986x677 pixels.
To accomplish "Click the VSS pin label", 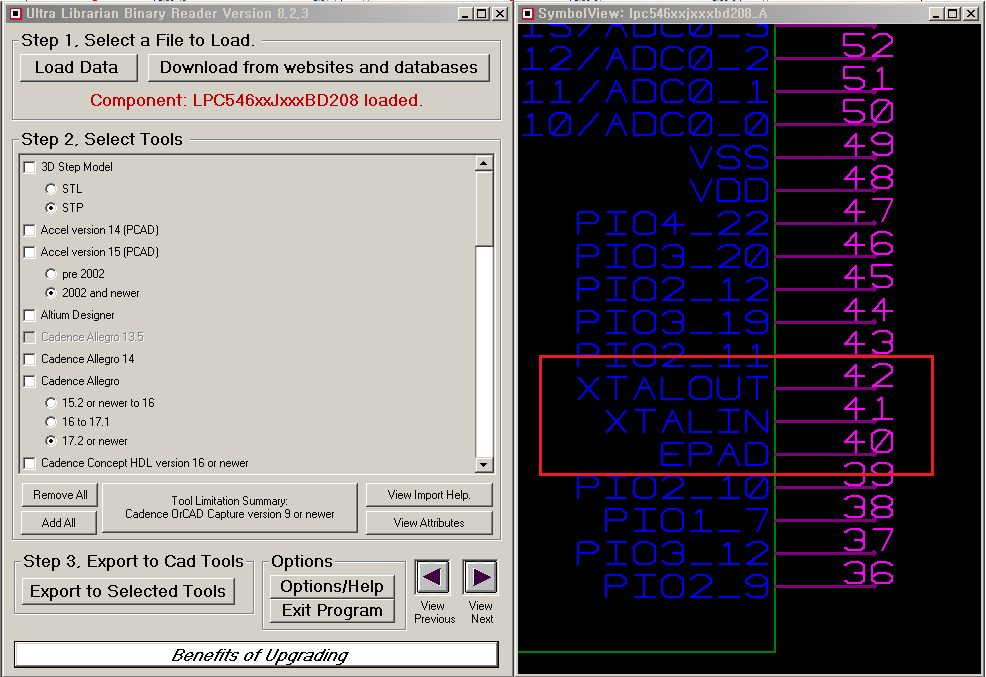I will pos(729,157).
